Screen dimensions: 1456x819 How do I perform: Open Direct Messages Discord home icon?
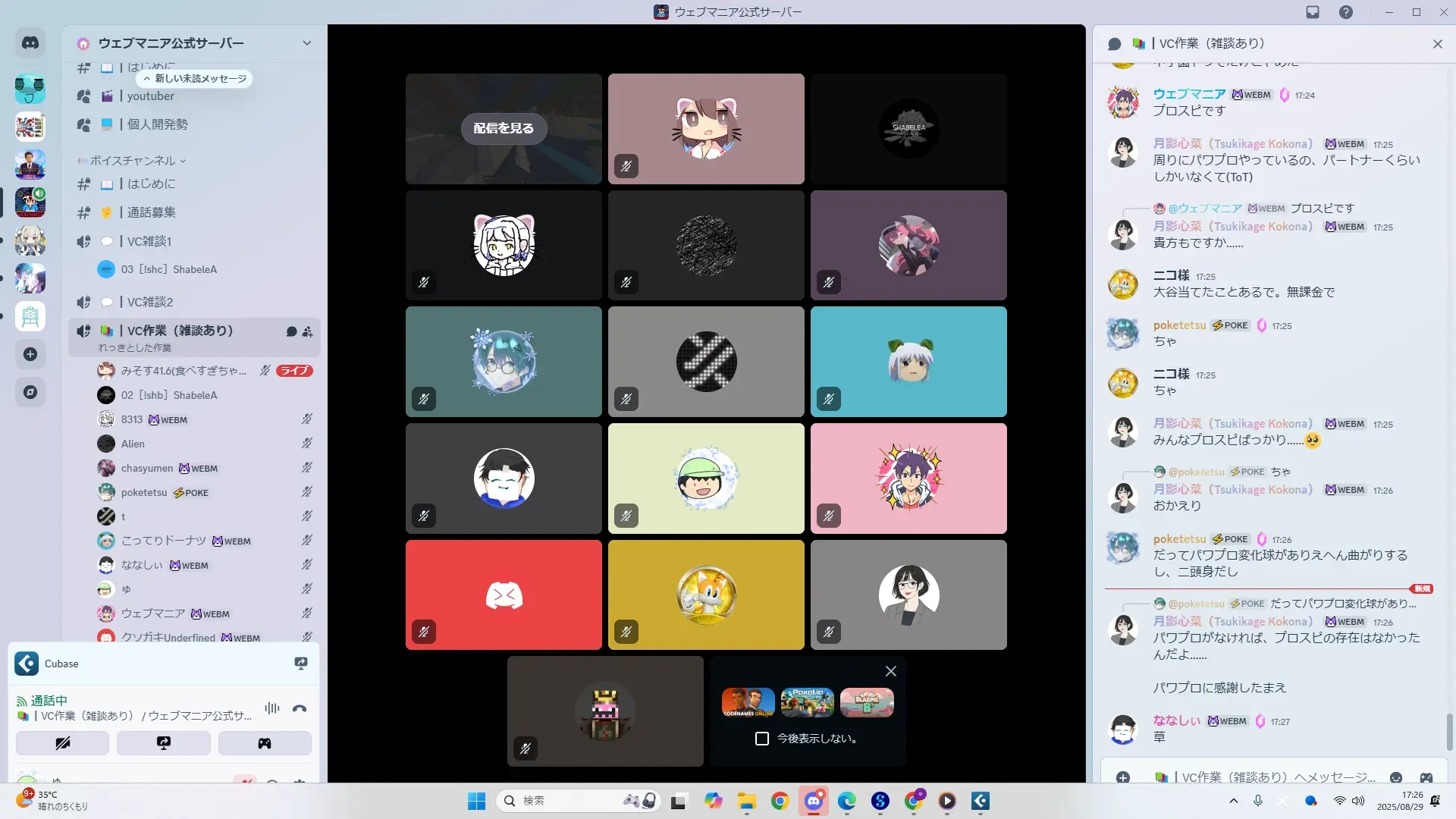coord(30,43)
